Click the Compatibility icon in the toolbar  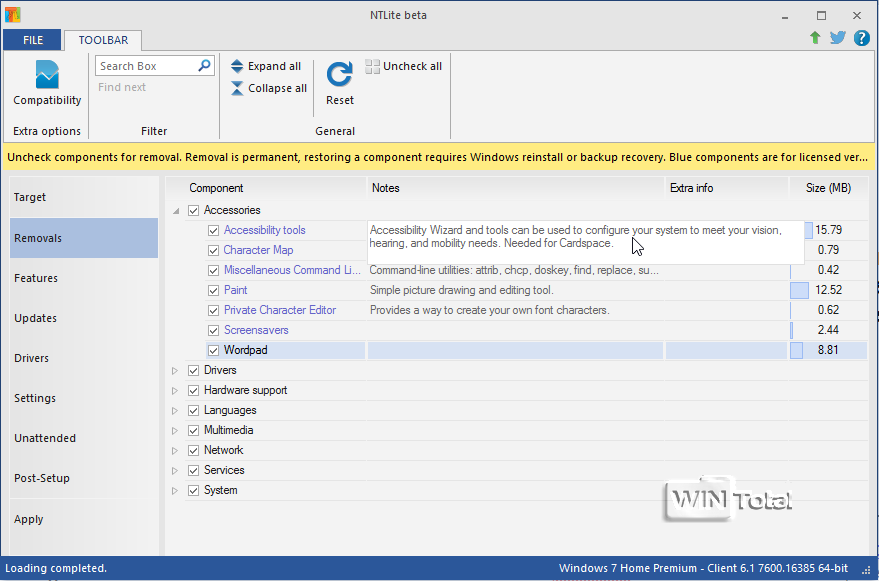pos(47,75)
